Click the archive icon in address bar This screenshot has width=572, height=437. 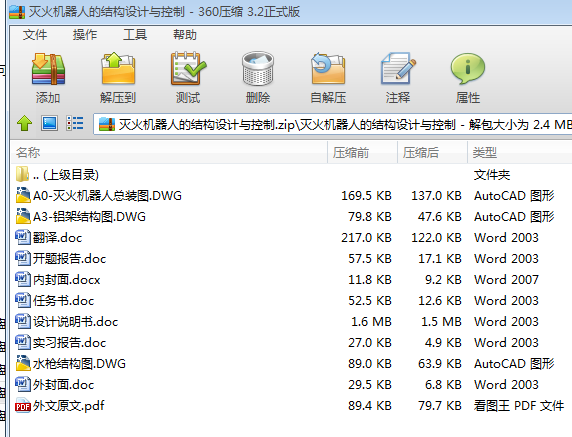click(x=107, y=124)
